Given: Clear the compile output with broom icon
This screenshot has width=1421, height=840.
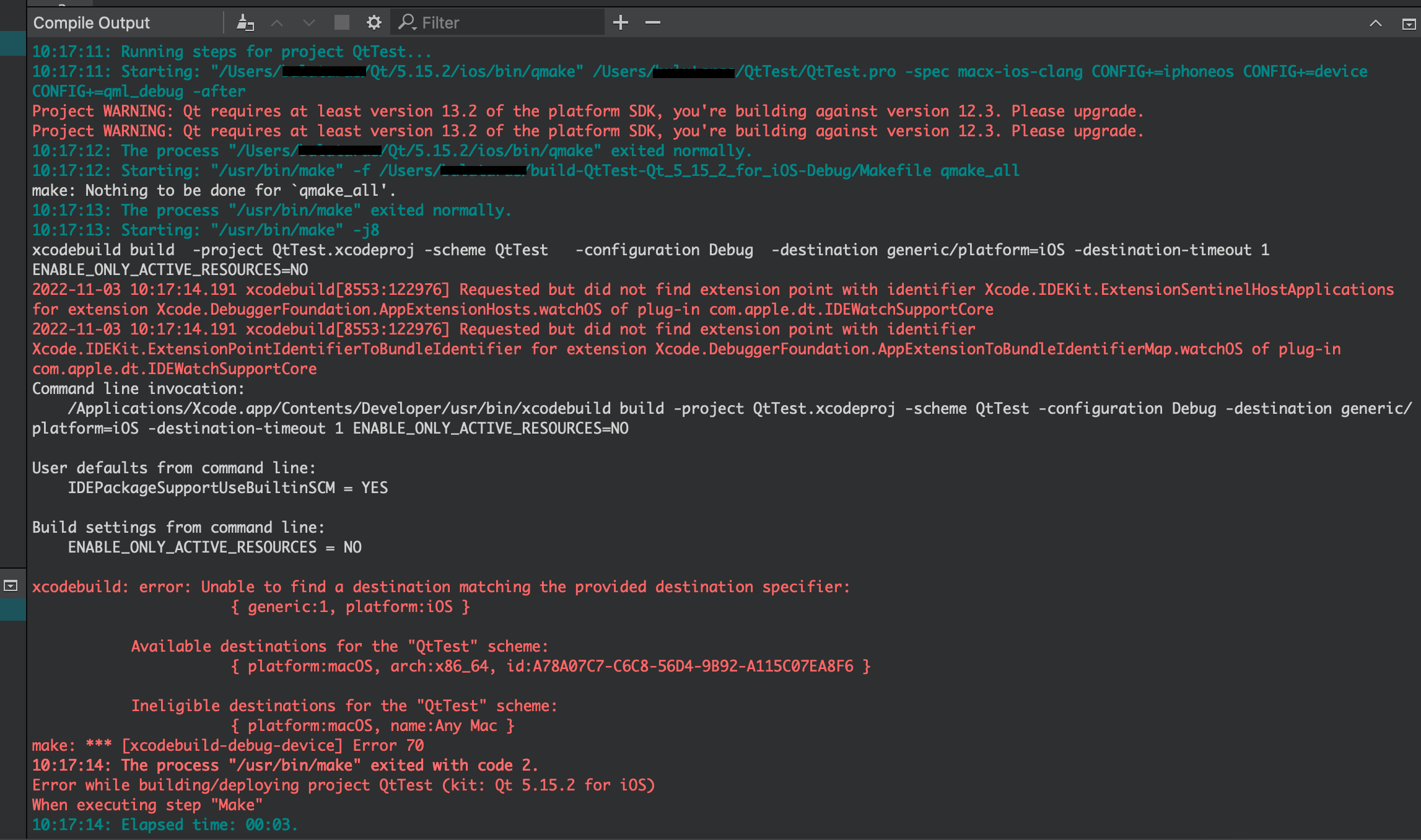Looking at the screenshot, I should [x=245, y=23].
